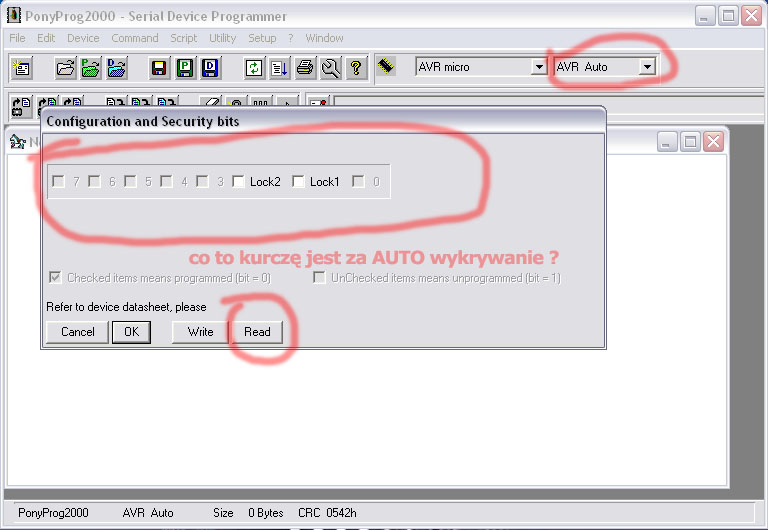Enable the Lock1 checkbox
The width and height of the screenshot is (768, 530).
point(298,182)
